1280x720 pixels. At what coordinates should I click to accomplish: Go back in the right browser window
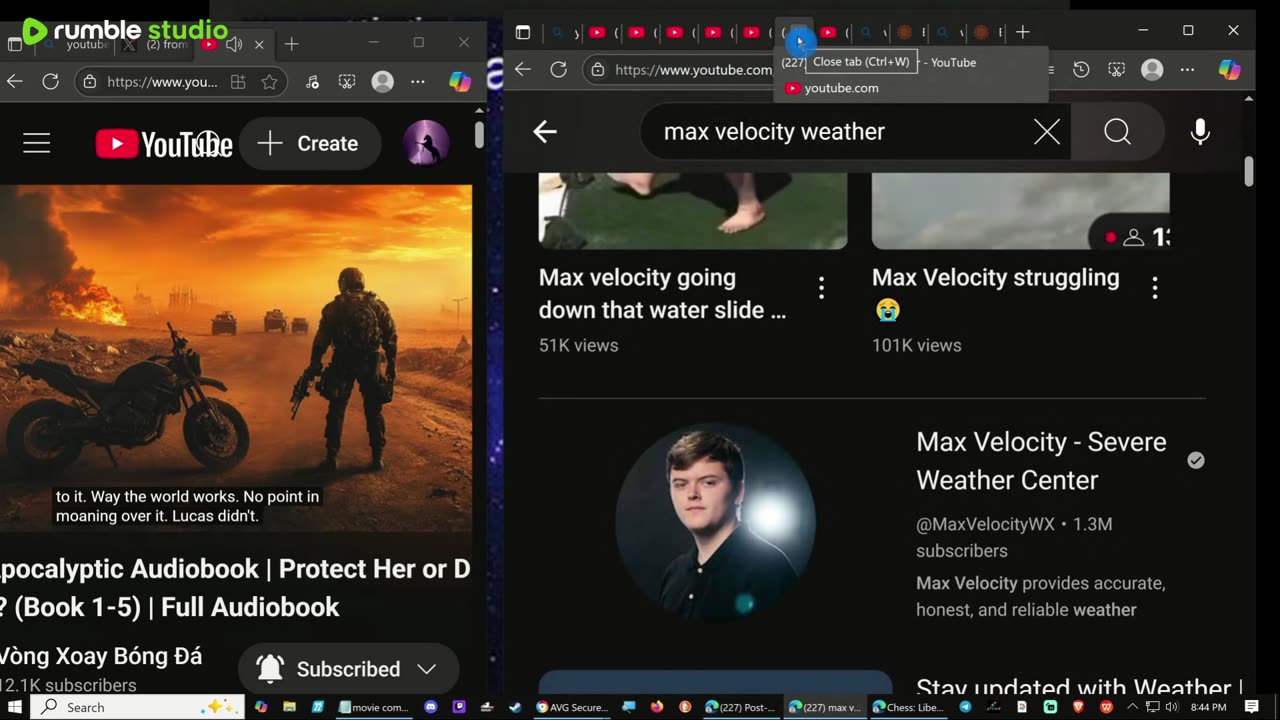tap(523, 69)
